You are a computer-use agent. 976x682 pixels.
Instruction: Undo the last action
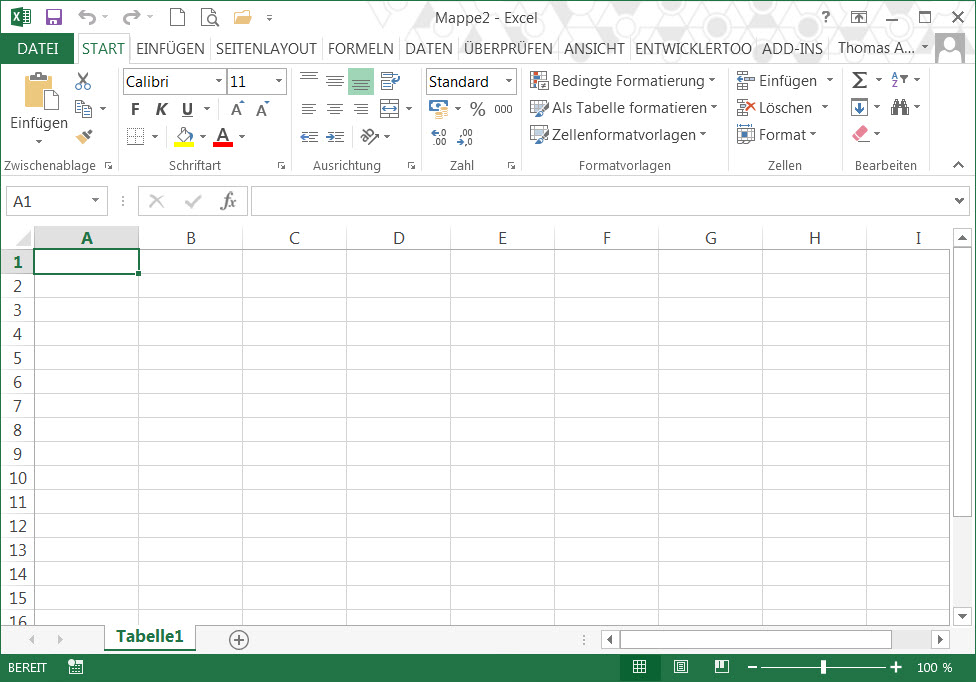tap(87, 17)
